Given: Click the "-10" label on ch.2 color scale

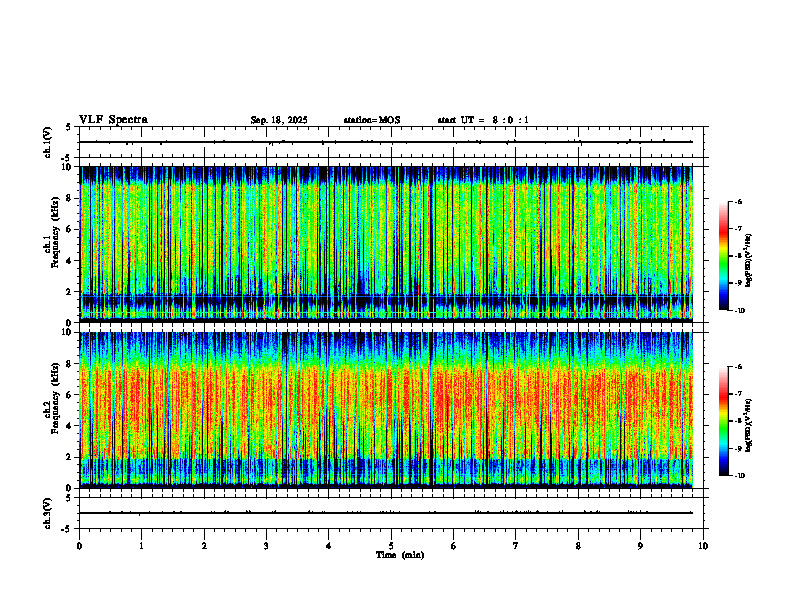Looking at the screenshot, I should [738, 476].
